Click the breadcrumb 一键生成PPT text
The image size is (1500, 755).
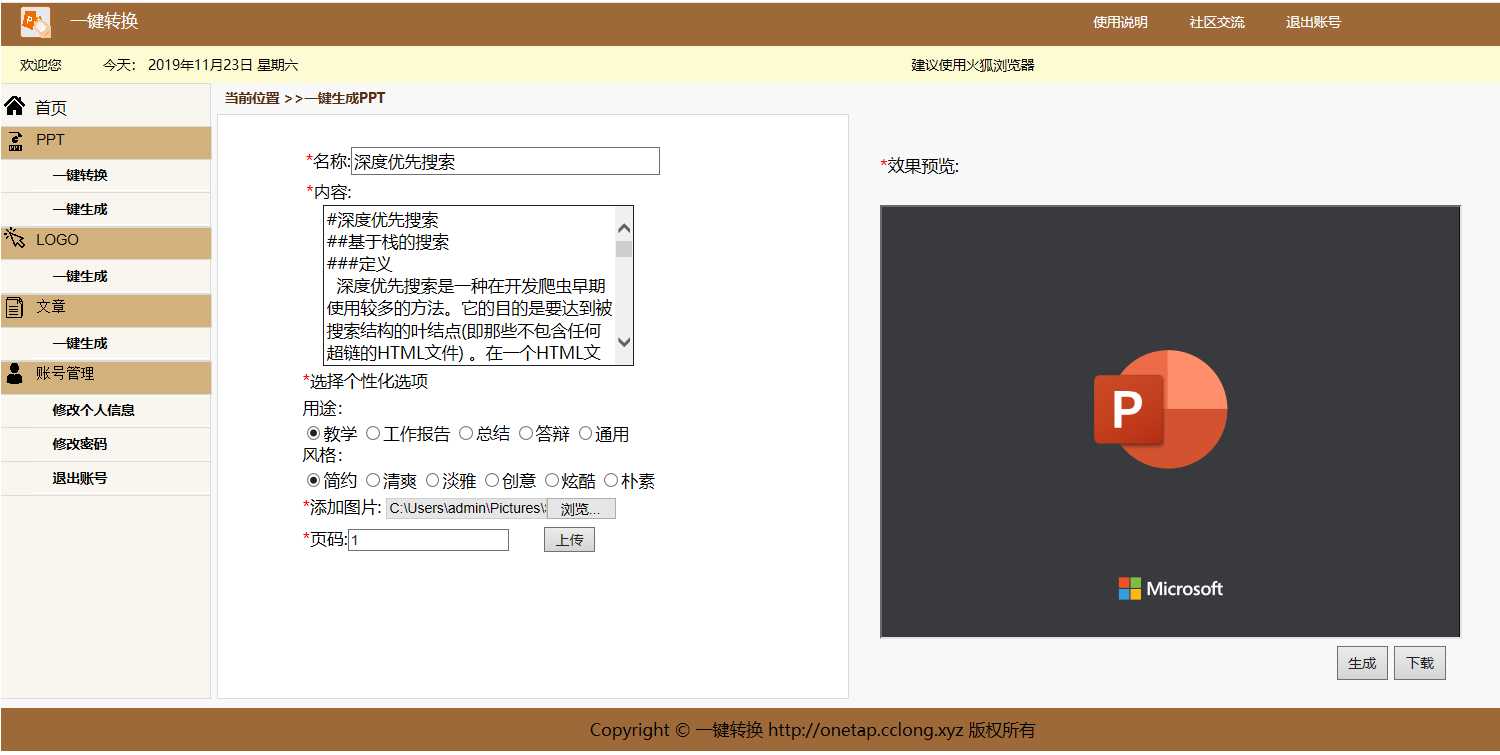pyautogui.click(x=344, y=98)
